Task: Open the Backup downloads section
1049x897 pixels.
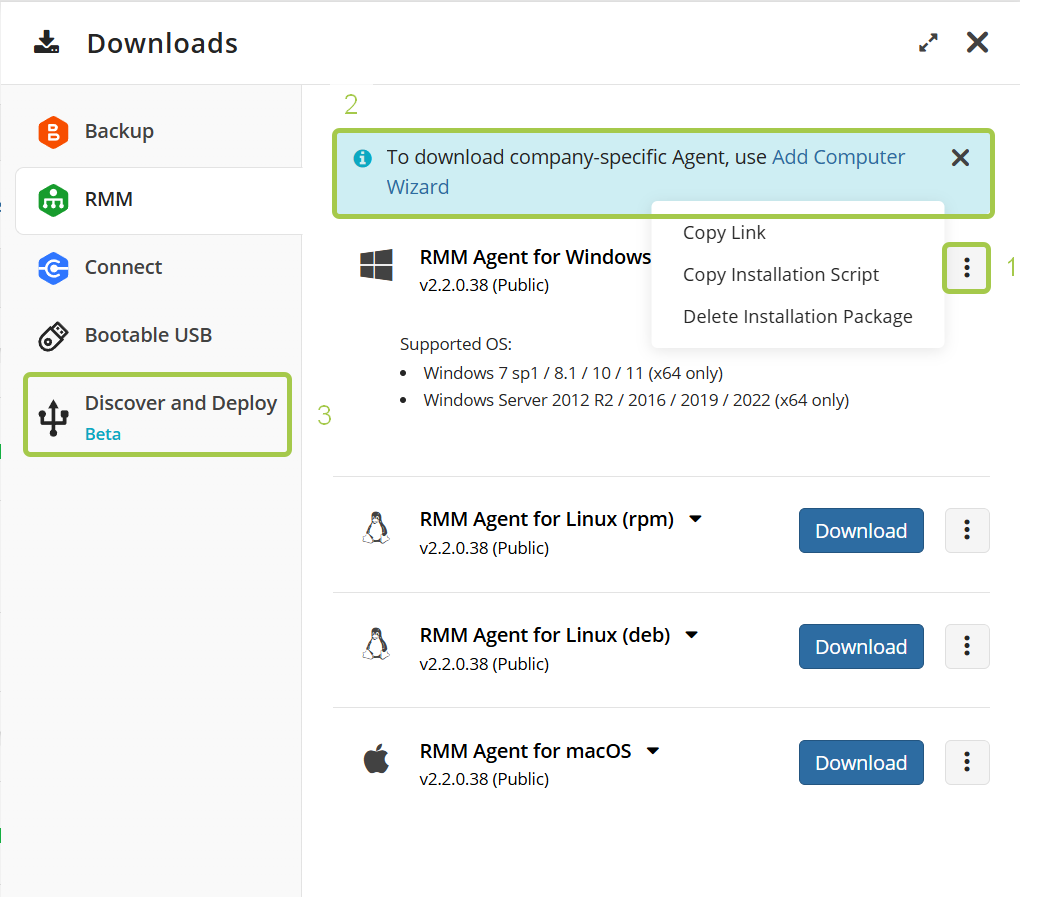Action: [118, 131]
